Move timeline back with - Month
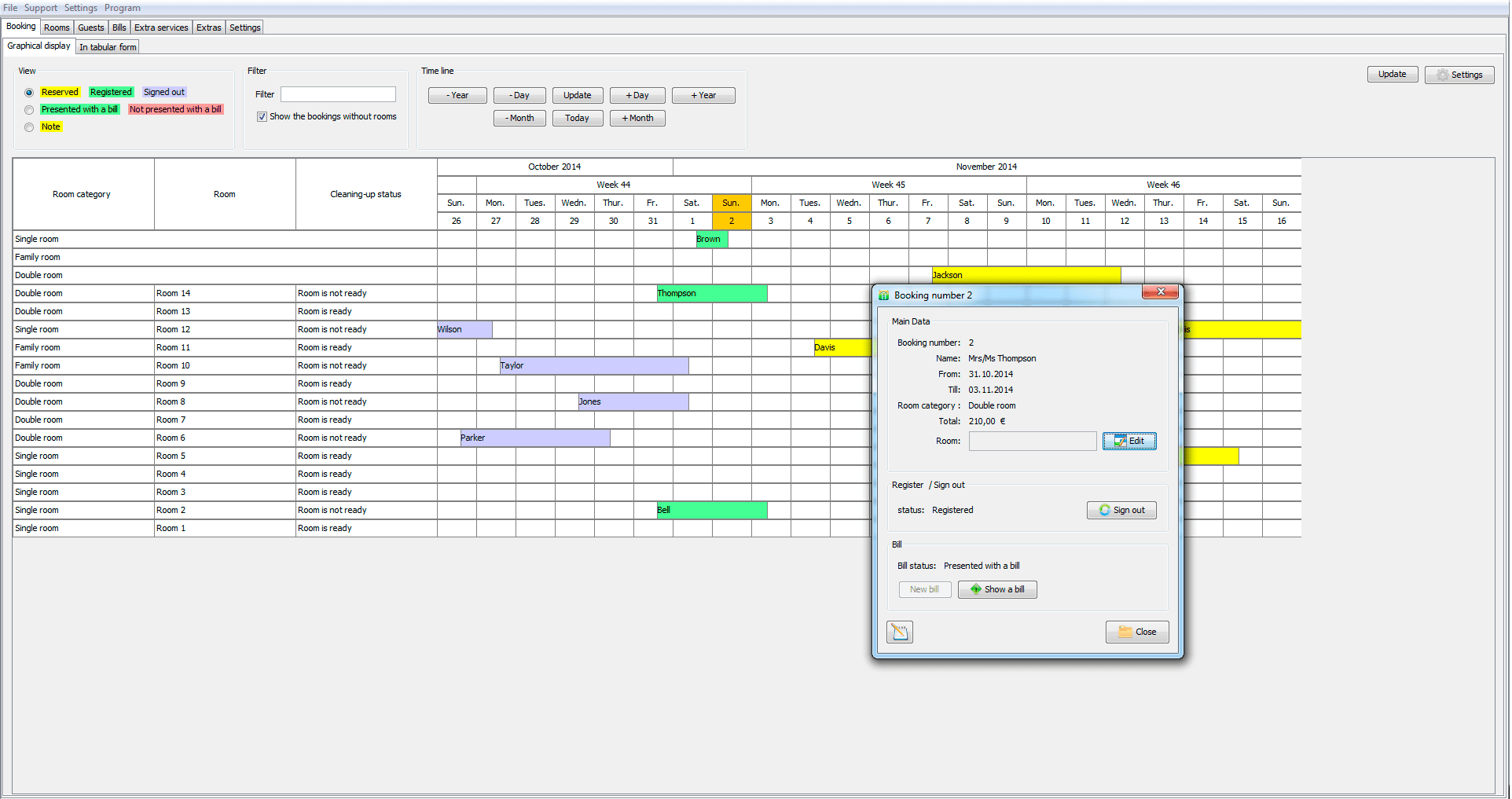Screen dimensions: 1512x799 [519, 119]
